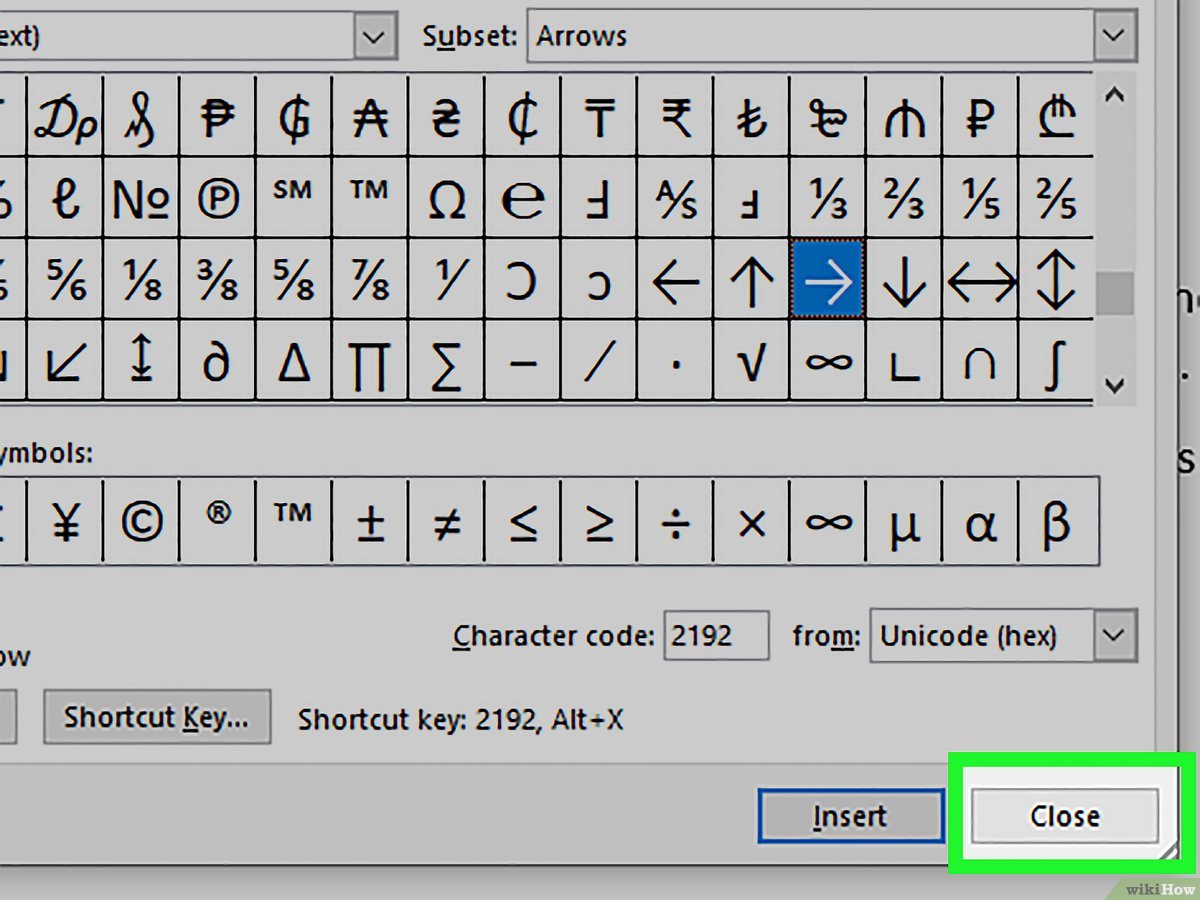Pick the copyright symbol from recent symbols
1200x900 pixels.
(x=142, y=522)
